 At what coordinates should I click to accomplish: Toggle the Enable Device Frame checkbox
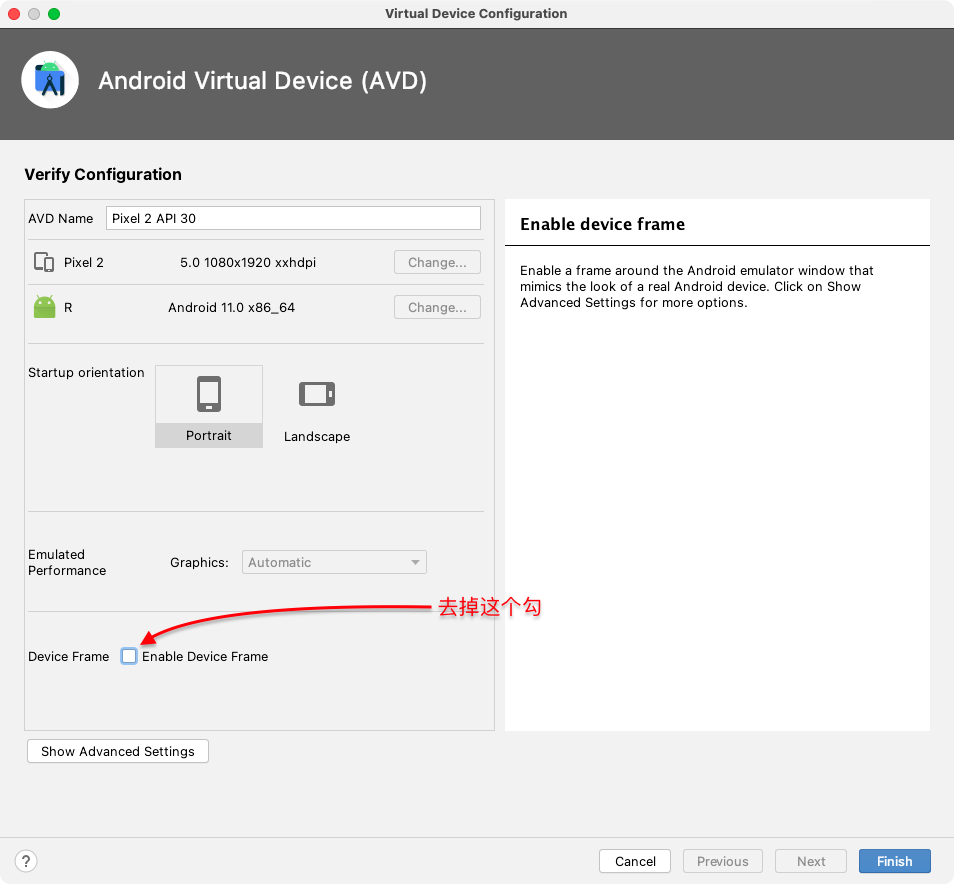[x=129, y=656]
